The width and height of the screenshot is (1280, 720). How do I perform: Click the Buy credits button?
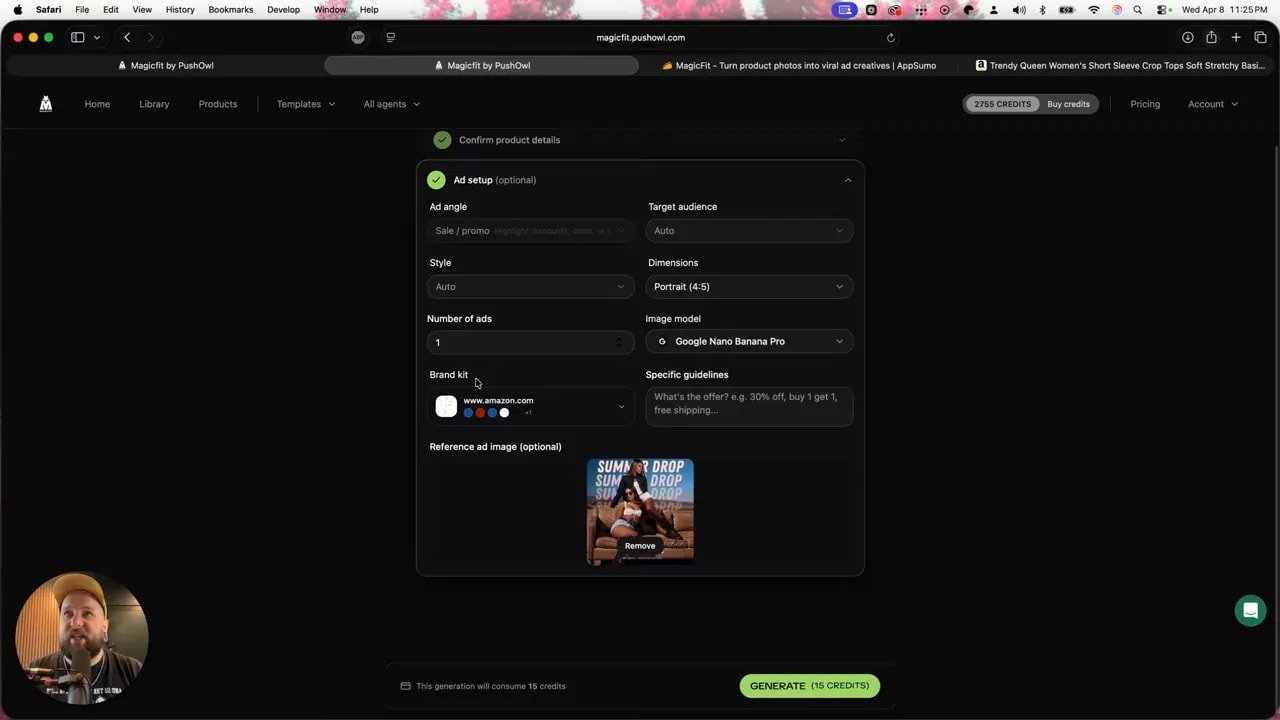coord(1068,104)
